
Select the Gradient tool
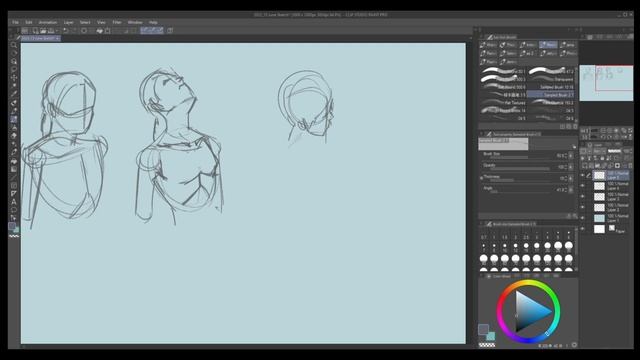13,169
